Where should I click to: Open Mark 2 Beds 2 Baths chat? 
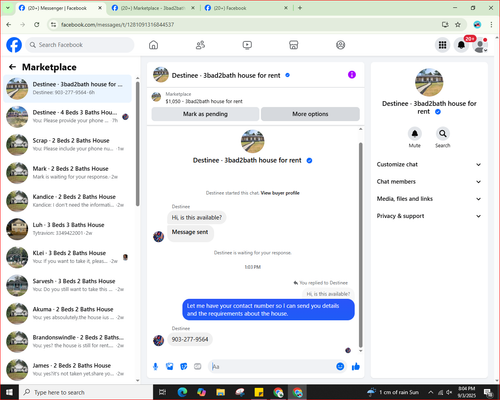68,173
